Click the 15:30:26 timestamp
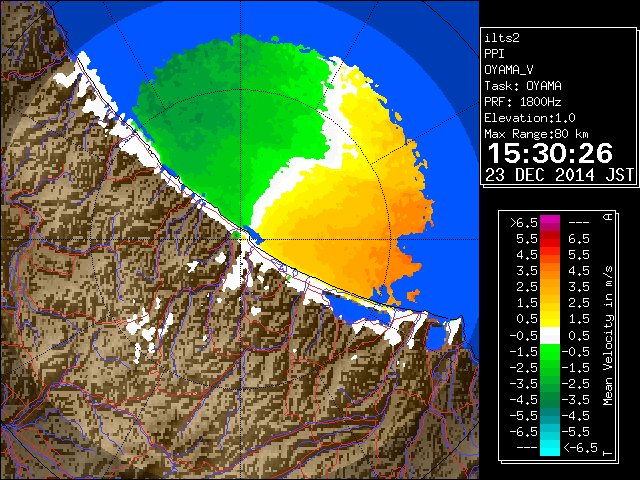The height and width of the screenshot is (480, 640). coord(550,153)
